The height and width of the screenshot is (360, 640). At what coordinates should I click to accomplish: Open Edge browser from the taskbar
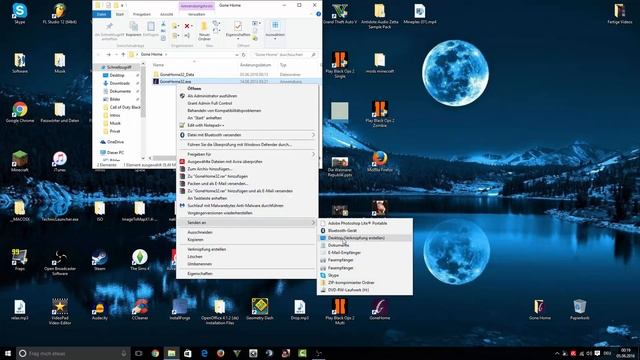204,353
